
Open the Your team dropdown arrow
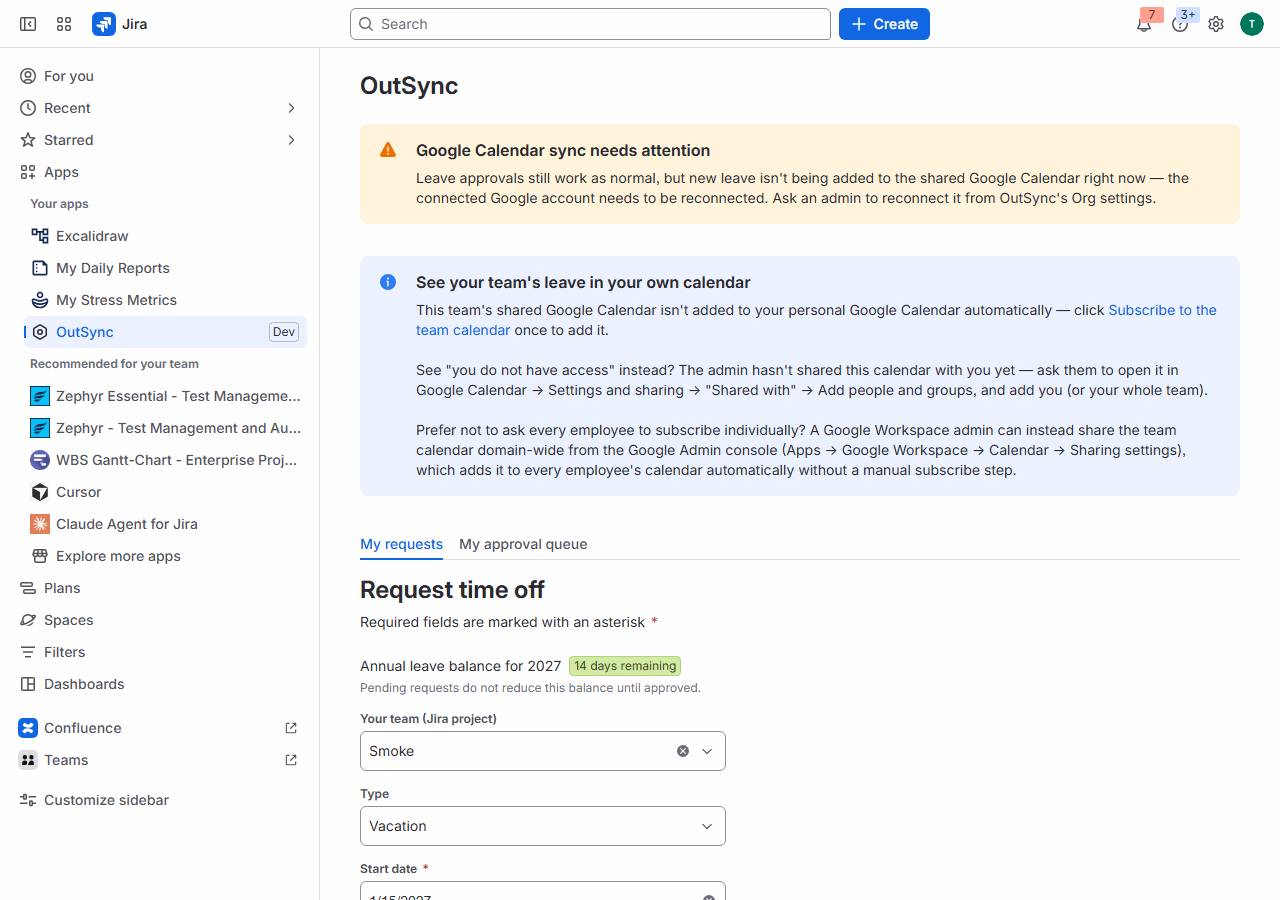pyautogui.click(x=707, y=751)
